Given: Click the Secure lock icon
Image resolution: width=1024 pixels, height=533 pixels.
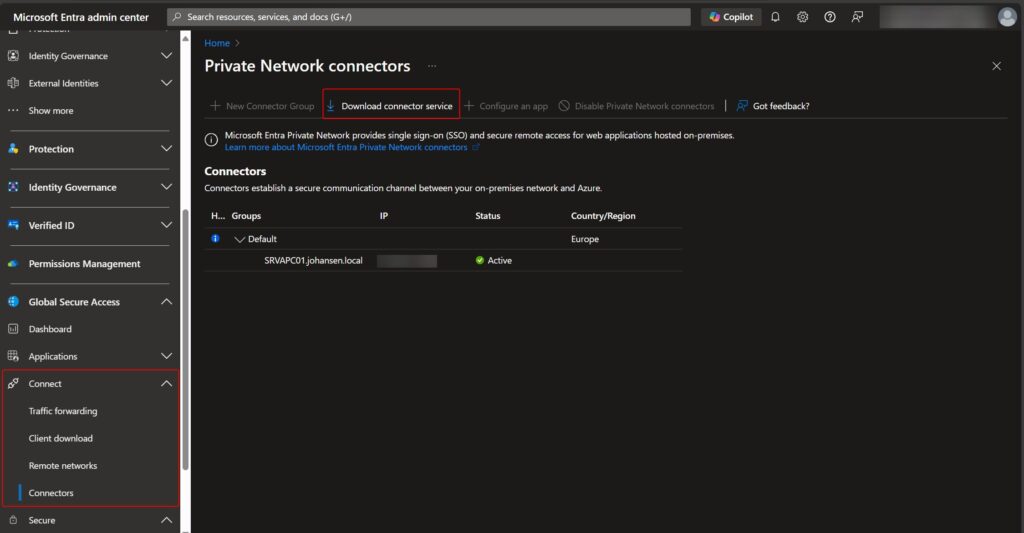Looking at the screenshot, I should (13, 521).
